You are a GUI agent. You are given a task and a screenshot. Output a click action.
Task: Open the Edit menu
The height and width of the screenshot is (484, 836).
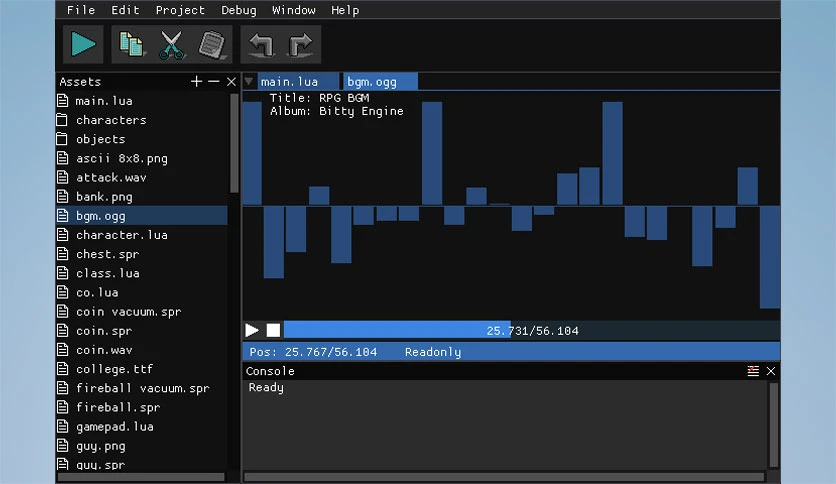coord(125,10)
